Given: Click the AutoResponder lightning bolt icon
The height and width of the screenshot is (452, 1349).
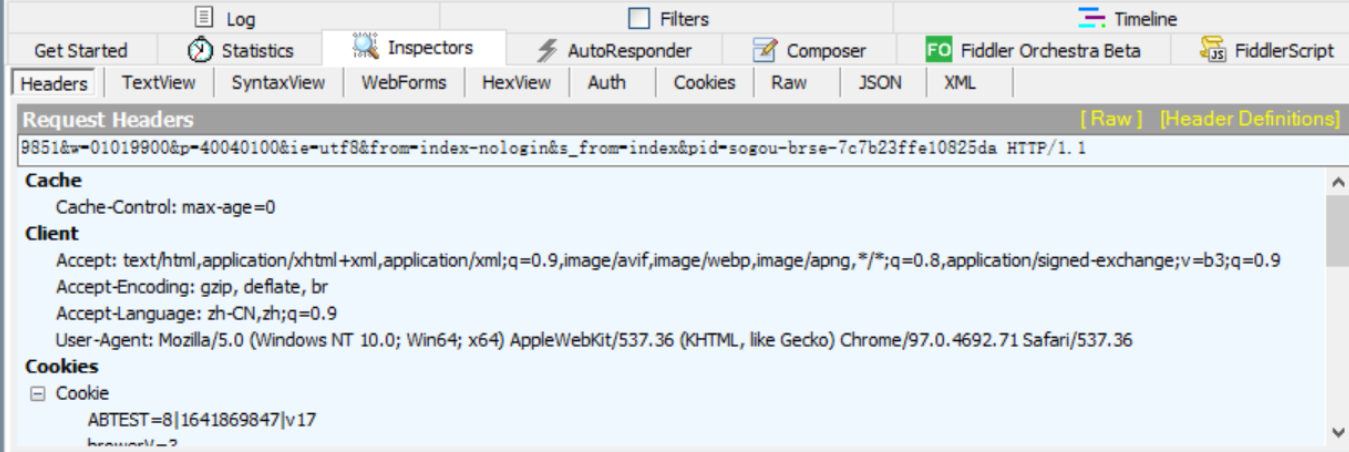Looking at the screenshot, I should 547,50.
